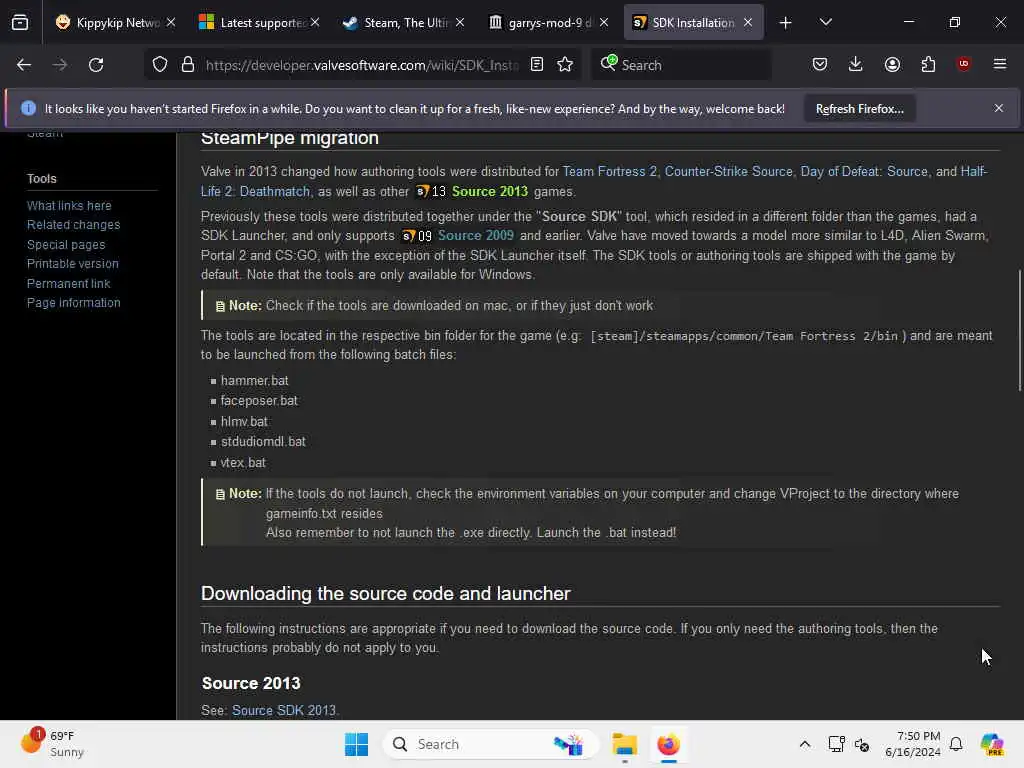Open the Firefox account icon
1024x768 pixels.
892,64
